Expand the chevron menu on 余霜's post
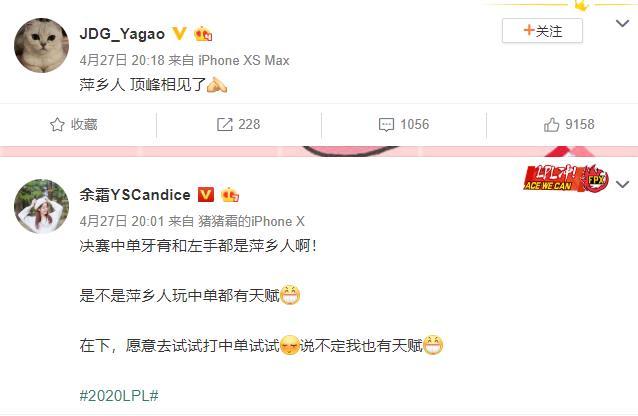Viewport: 638px width, 416px height. pyautogui.click(x=622, y=184)
